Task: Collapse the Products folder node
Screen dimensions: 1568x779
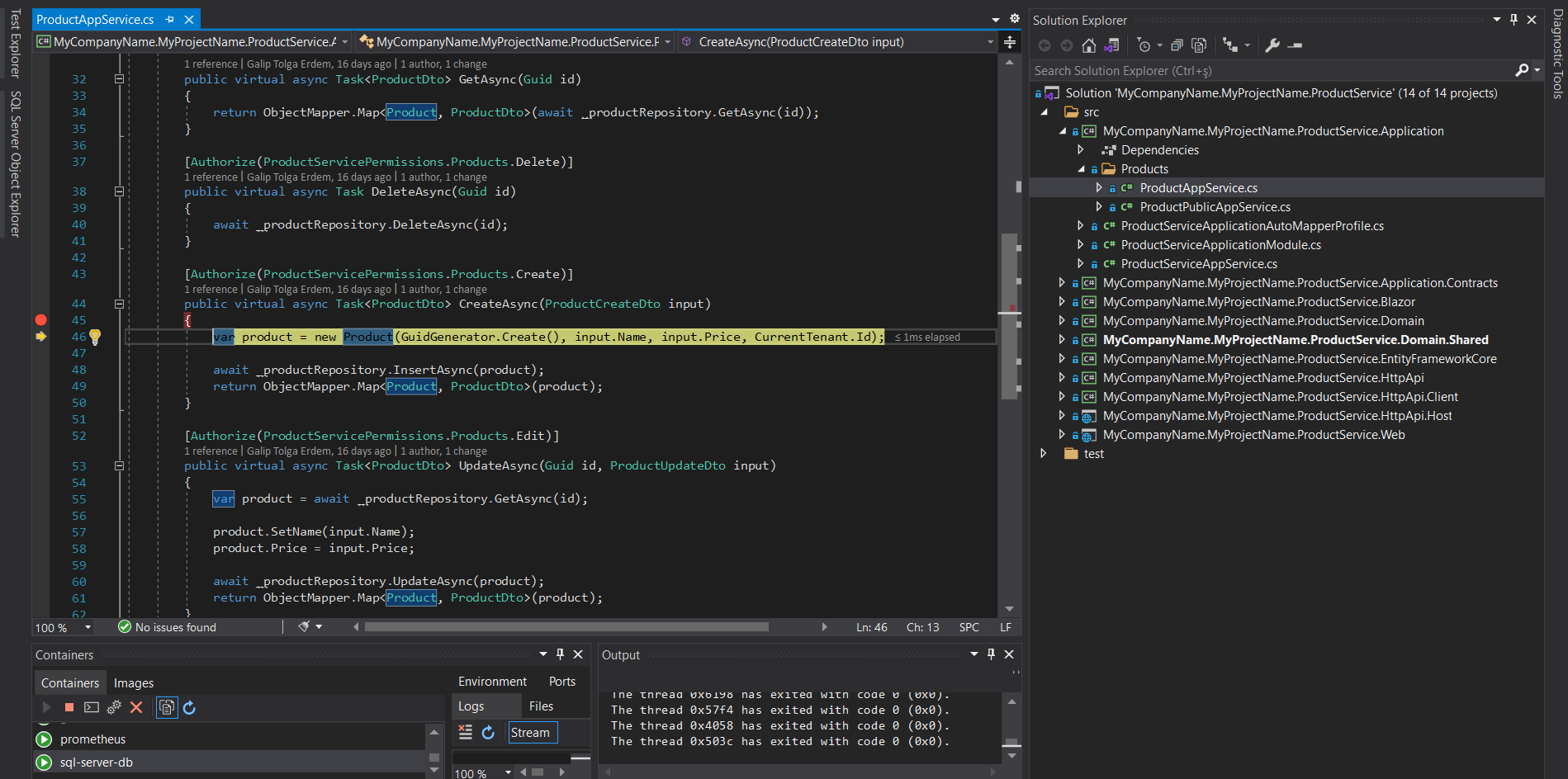Action: 1080,169
